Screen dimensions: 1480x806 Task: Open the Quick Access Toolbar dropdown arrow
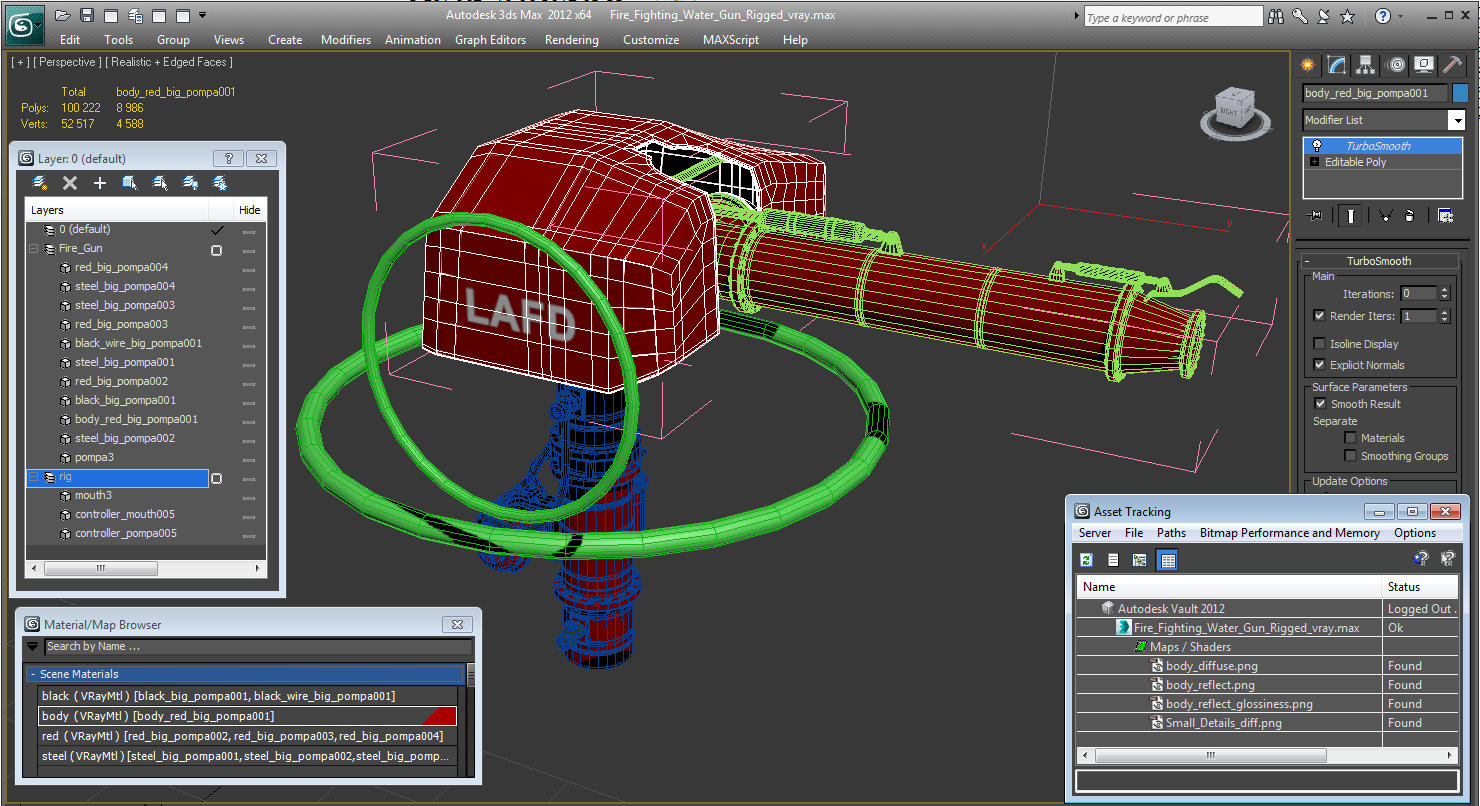(x=203, y=15)
